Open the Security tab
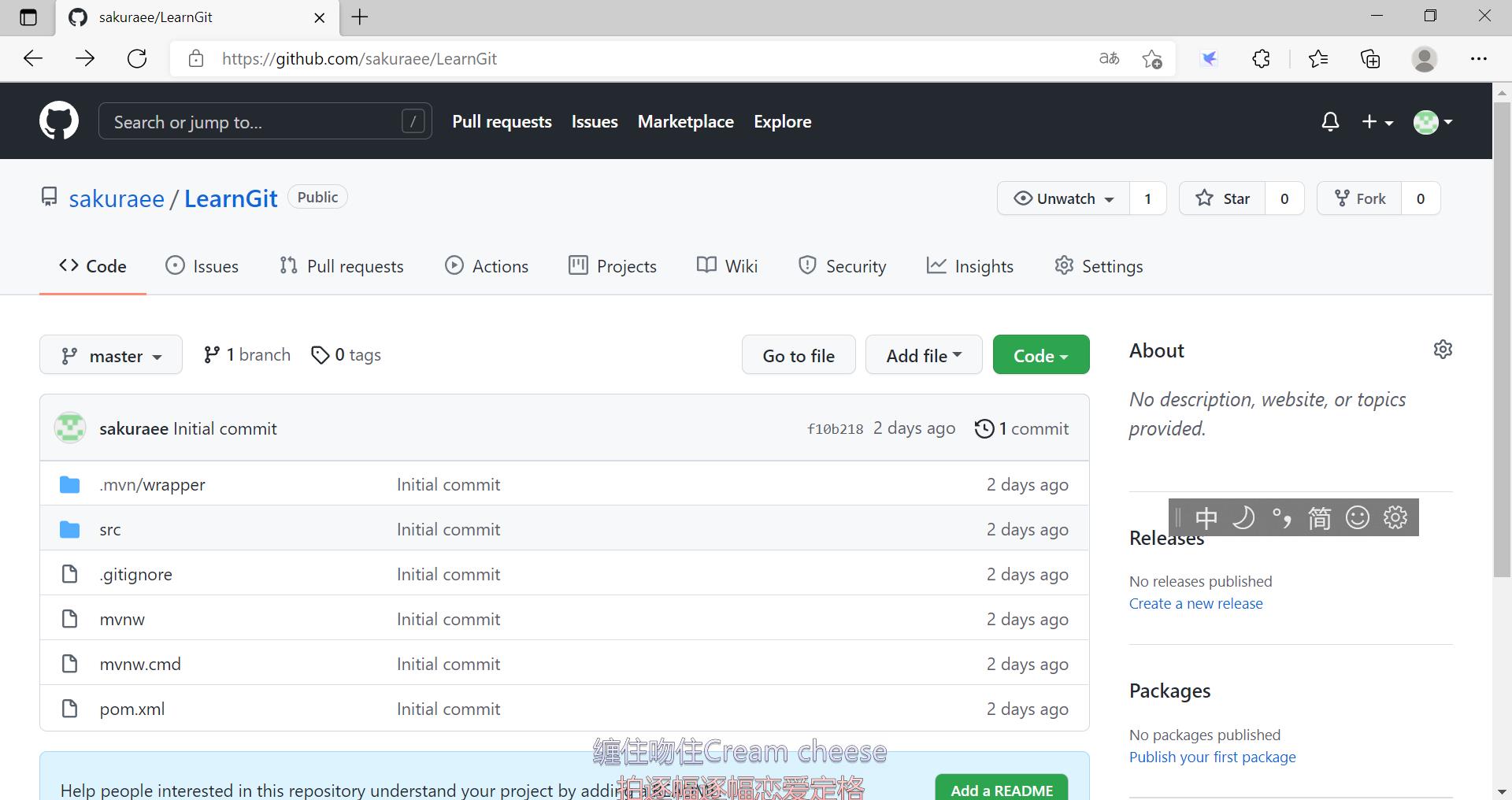The width and height of the screenshot is (1512, 800). coord(842,266)
